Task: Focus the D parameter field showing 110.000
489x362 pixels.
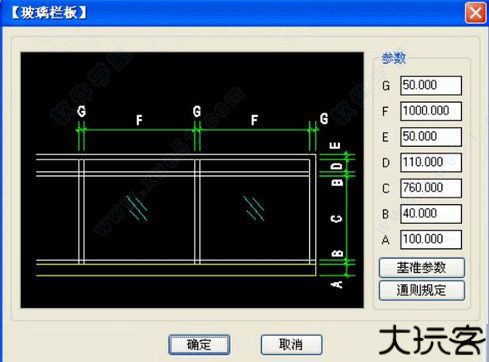Action: point(431,162)
